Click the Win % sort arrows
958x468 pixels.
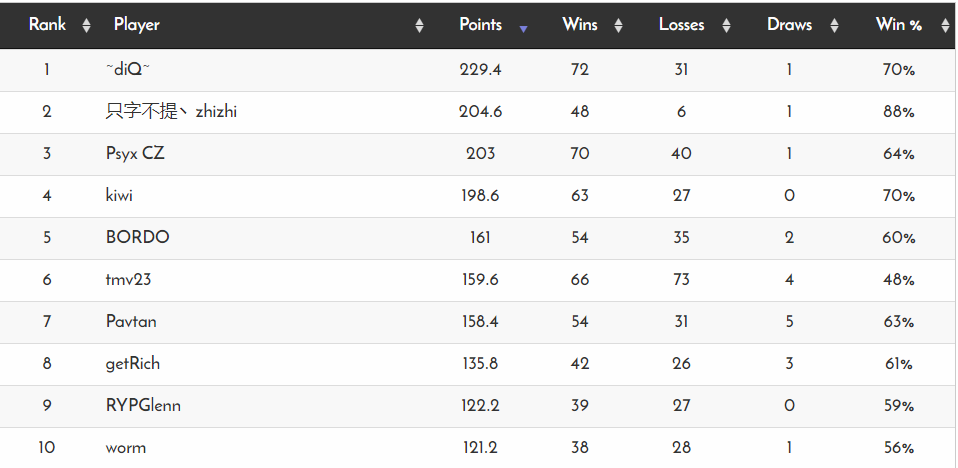tap(943, 26)
